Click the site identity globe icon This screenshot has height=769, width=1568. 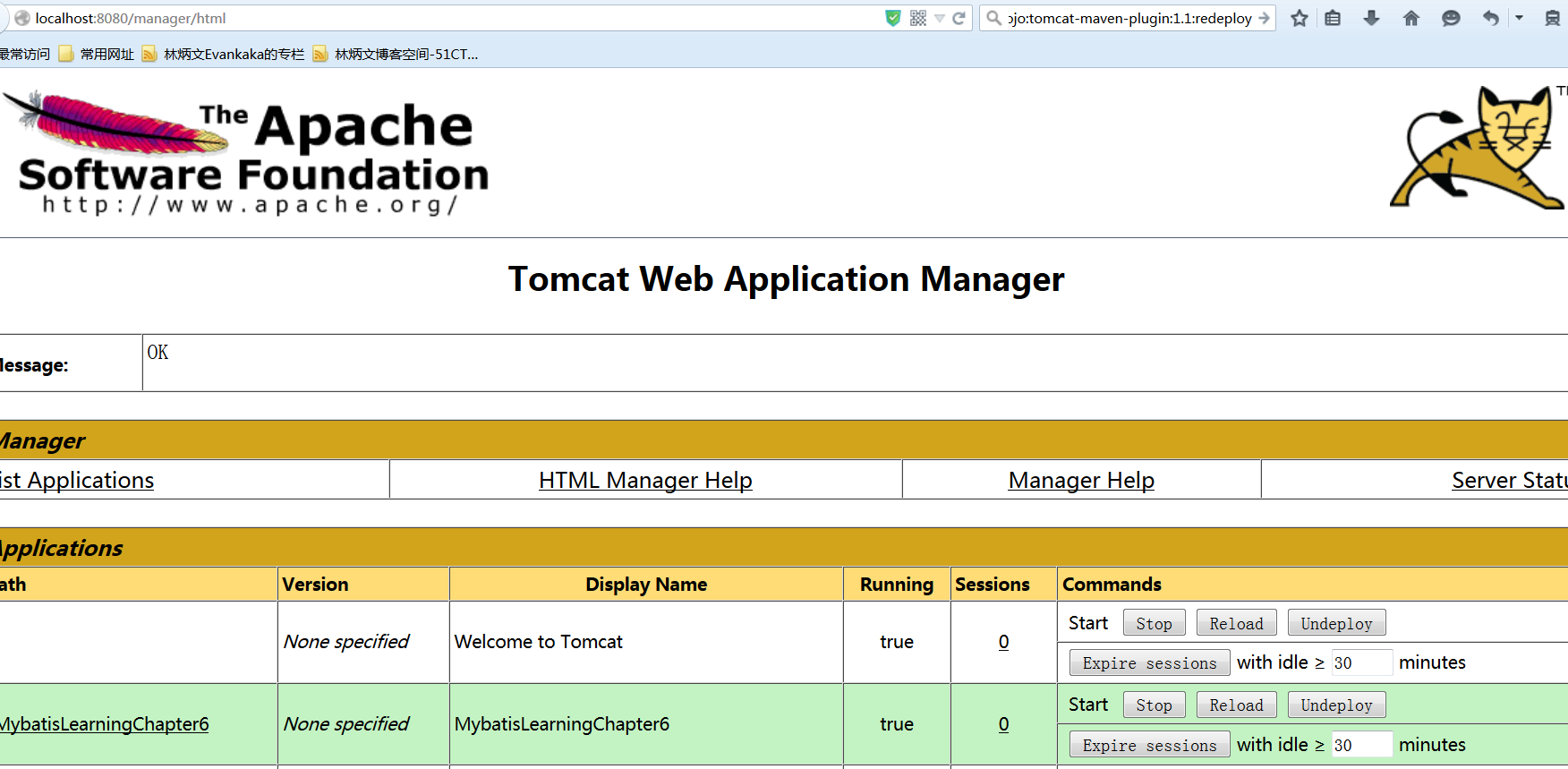click(x=22, y=18)
